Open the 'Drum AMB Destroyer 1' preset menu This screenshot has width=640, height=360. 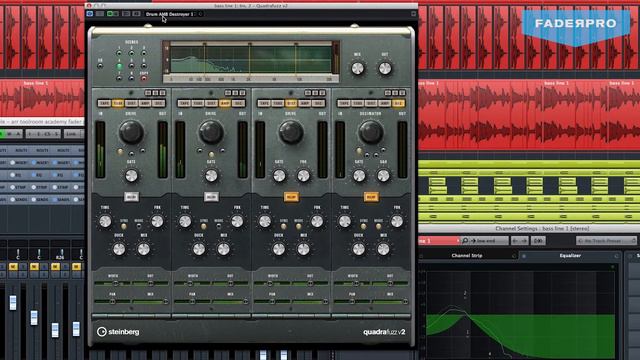[170, 14]
